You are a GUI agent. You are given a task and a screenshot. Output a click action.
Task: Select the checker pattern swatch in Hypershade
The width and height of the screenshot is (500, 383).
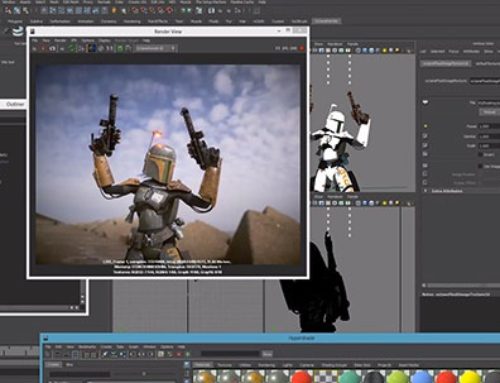[326, 377]
